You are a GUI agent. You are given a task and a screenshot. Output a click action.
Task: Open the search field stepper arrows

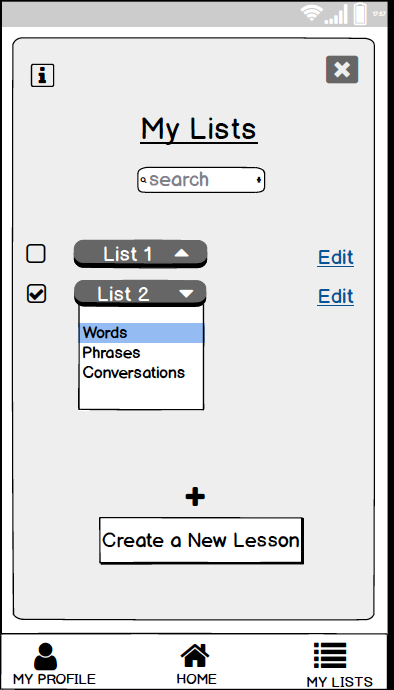coord(259,180)
